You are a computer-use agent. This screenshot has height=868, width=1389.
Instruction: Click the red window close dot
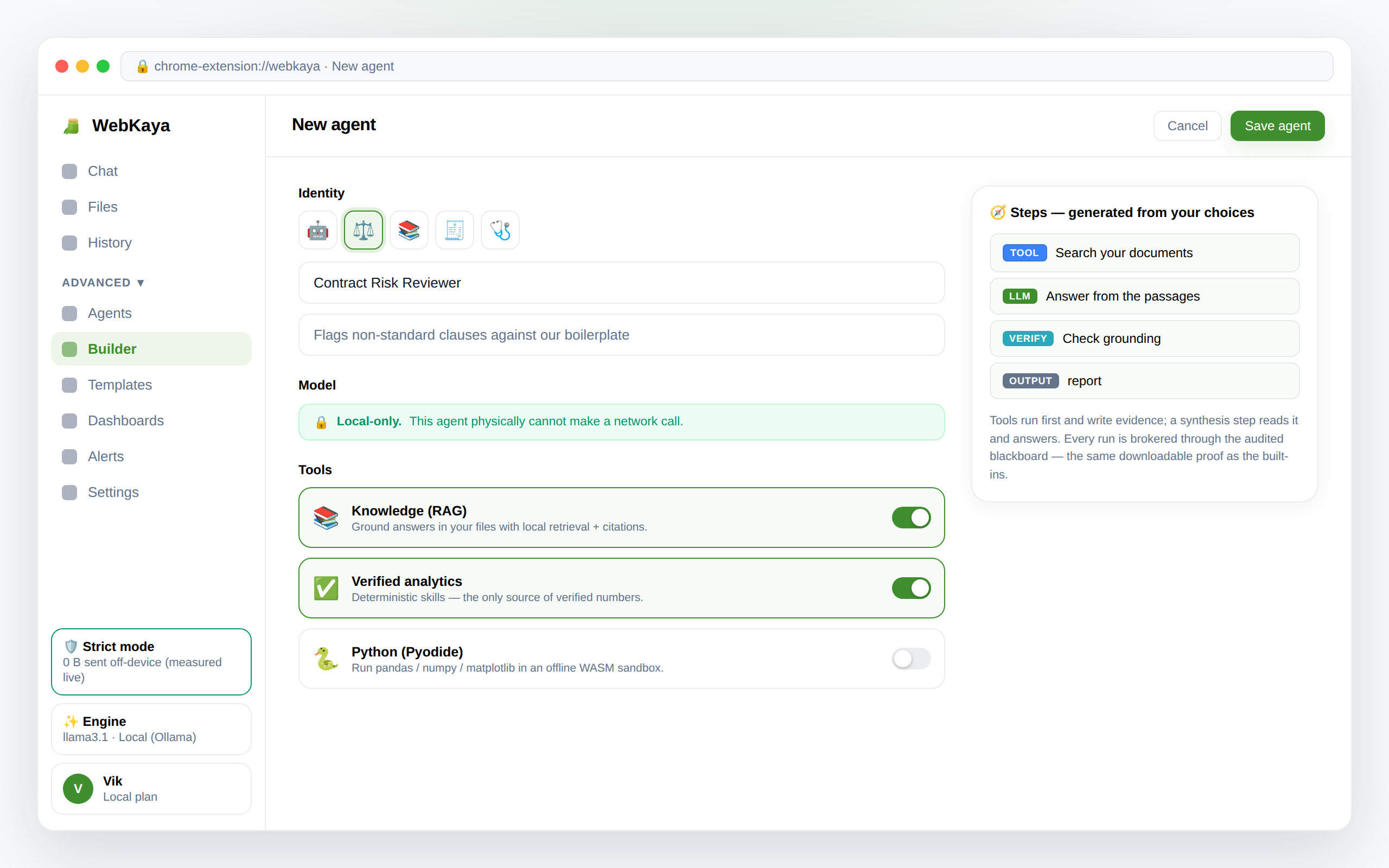click(62, 67)
